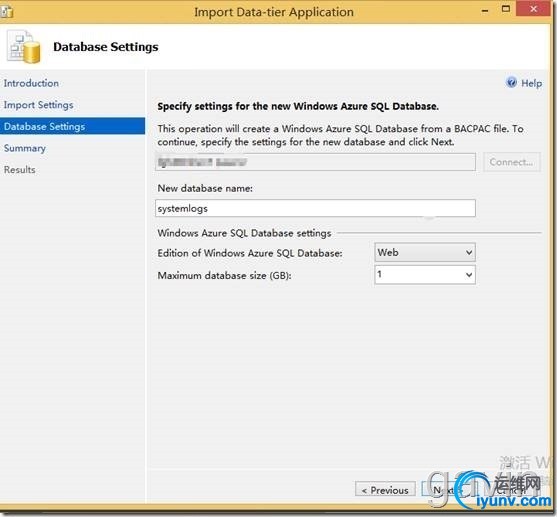Close the Import Data-tier Application window
557x517 pixels.
(533, 9)
